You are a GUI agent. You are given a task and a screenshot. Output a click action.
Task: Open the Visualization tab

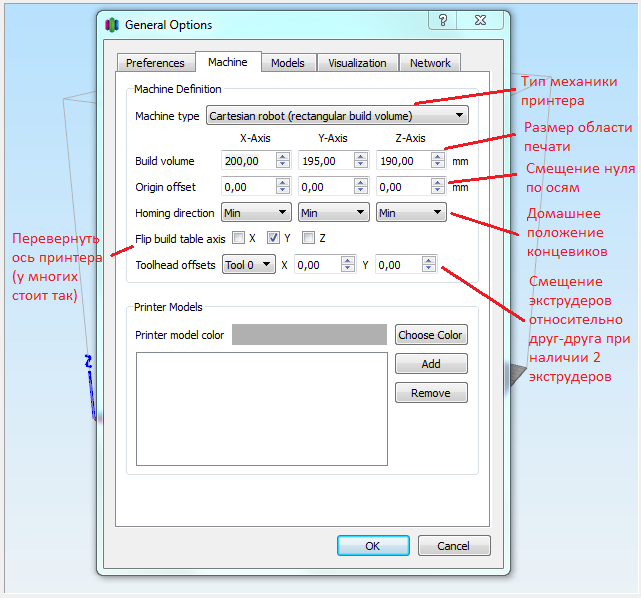[357, 63]
